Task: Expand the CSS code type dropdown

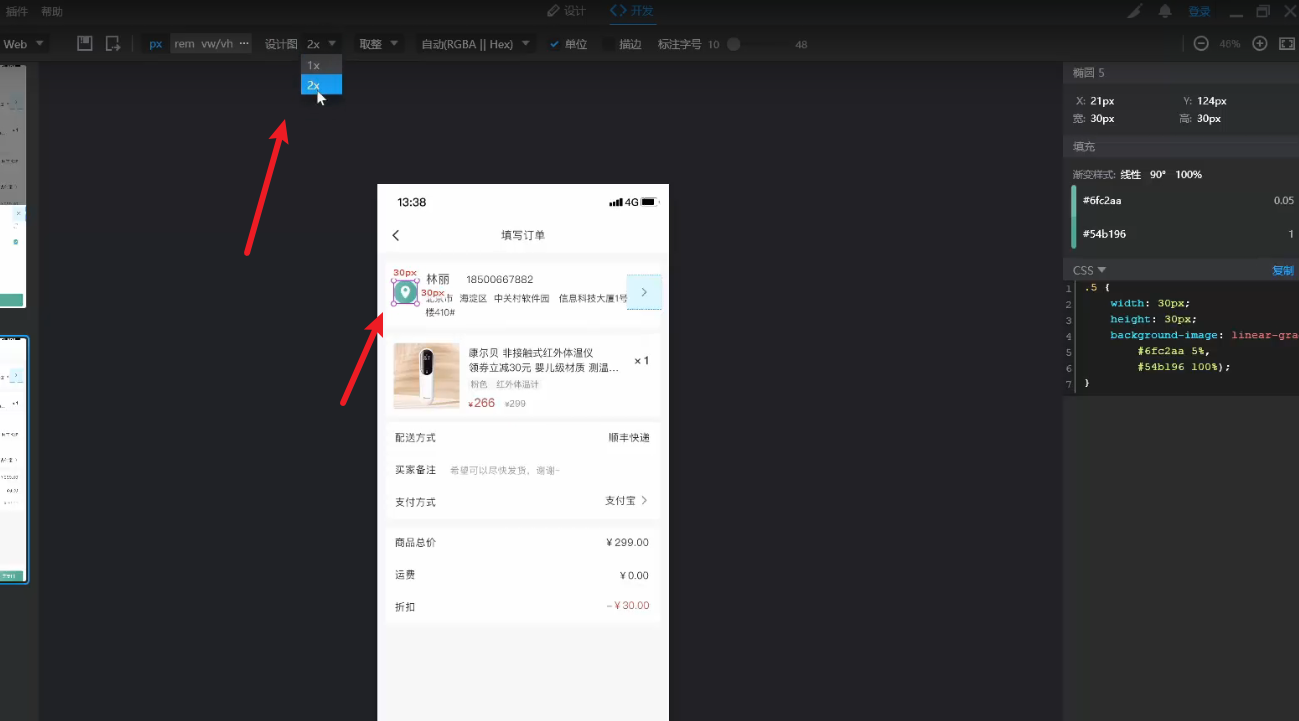Action: [x=1090, y=270]
